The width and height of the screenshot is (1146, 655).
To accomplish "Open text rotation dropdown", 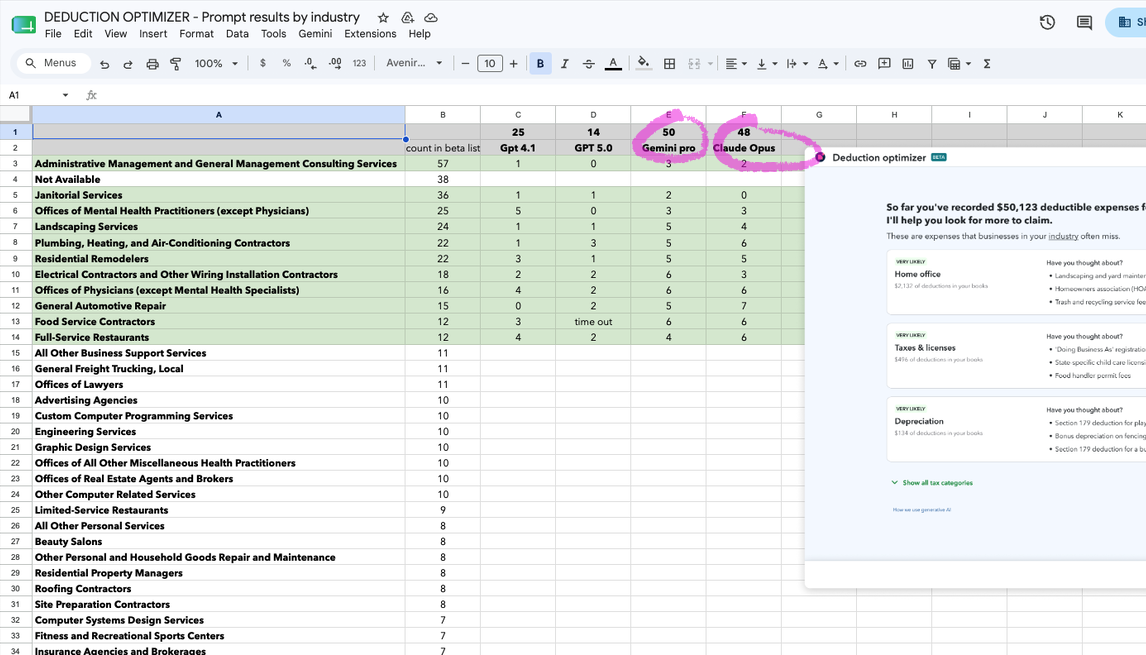I will pyautogui.click(x=827, y=64).
